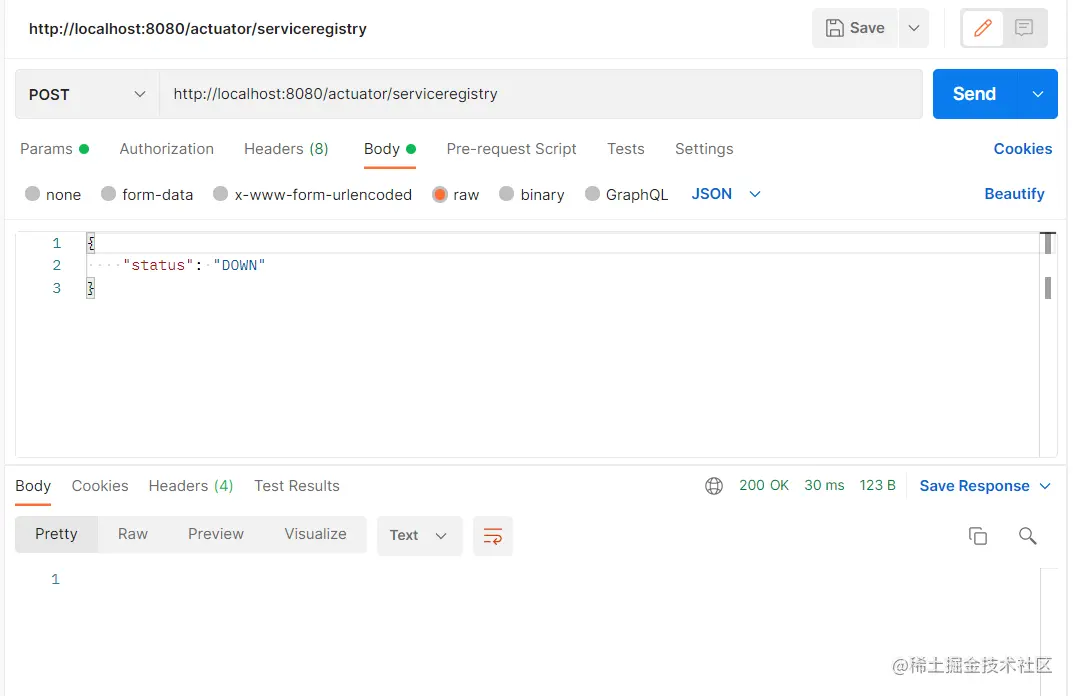Click the 30 ms response time
Image resolution: width=1073 pixels, height=696 pixels.
[x=824, y=485]
